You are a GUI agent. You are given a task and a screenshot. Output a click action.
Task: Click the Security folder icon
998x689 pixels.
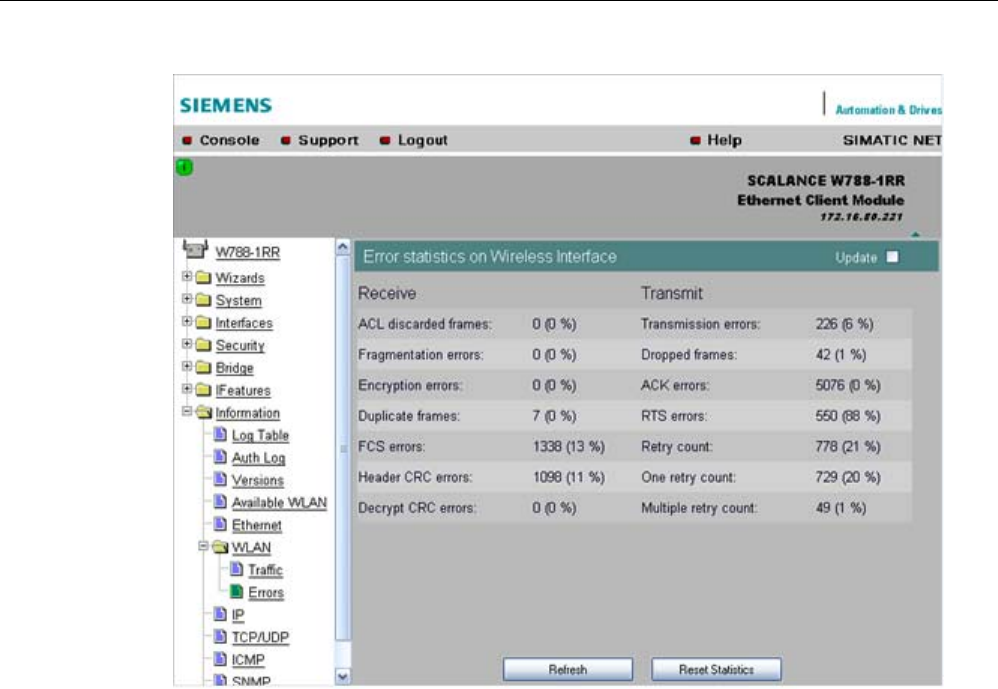point(203,345)
